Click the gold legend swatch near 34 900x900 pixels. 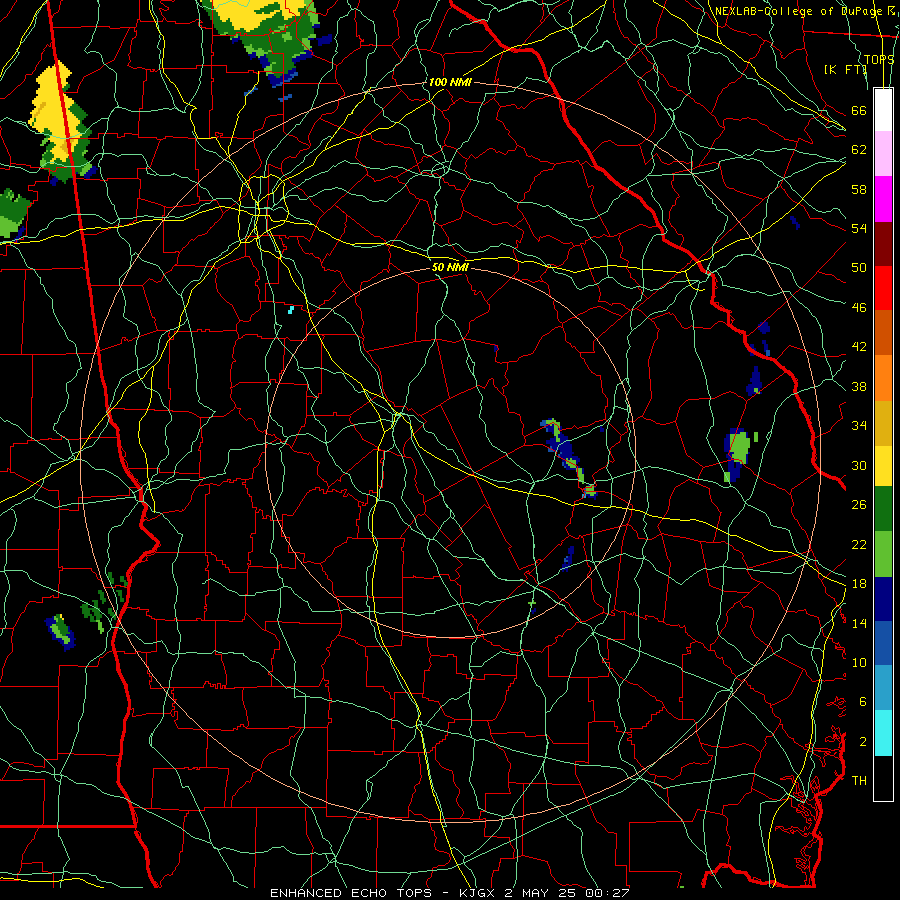click(883, 422)
